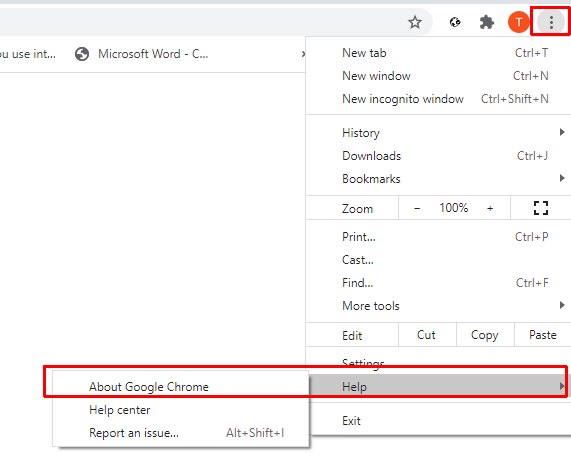
Task: Click the Copy button in Edit row
Action: coord(485,335)
